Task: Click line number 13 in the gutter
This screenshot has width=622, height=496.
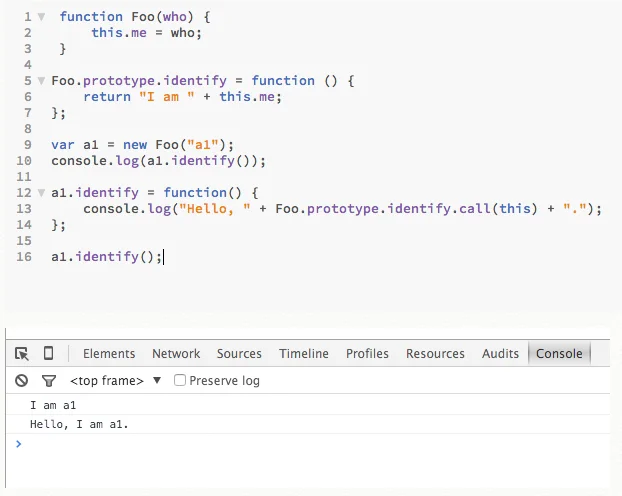Action: 24,209
